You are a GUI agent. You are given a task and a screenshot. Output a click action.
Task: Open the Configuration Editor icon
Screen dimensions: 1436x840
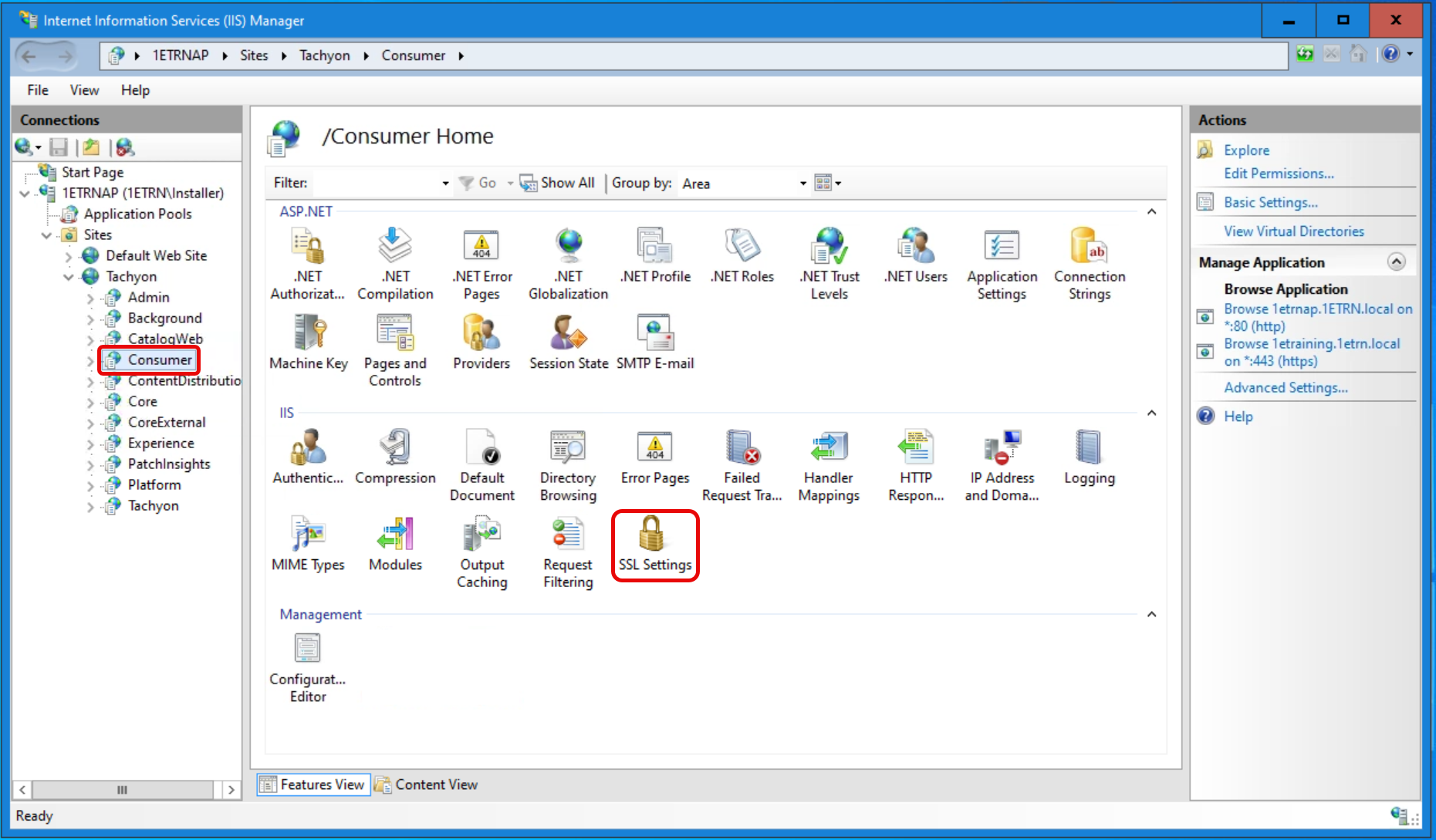(x=308, y=668)
